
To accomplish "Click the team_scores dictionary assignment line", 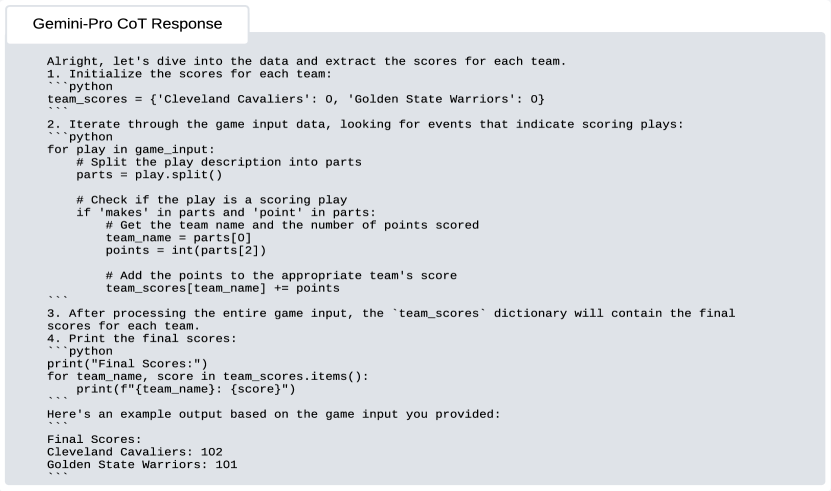I will tap(295, 99).
